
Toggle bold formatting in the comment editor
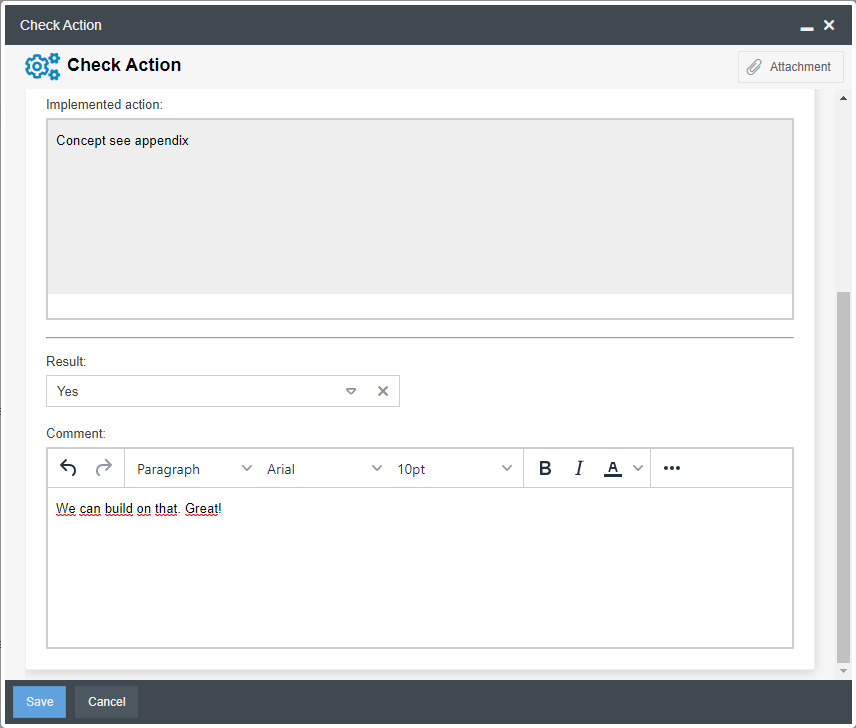click(545, 468)
